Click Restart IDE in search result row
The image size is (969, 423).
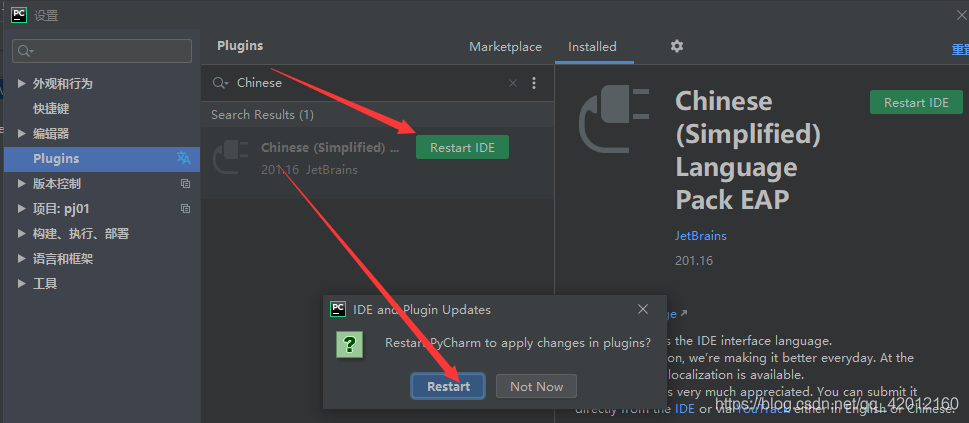point(462,148)
